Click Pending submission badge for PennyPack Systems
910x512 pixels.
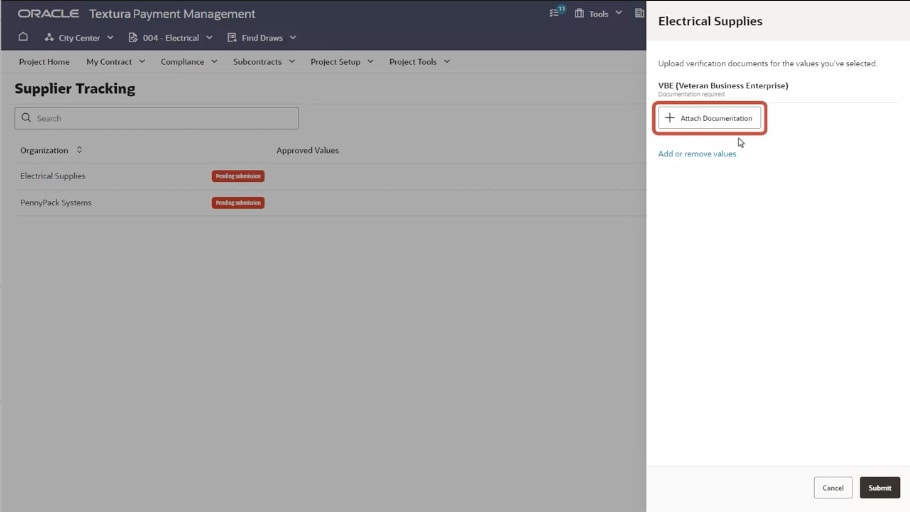pyautogui.click(x=238, y=203)
